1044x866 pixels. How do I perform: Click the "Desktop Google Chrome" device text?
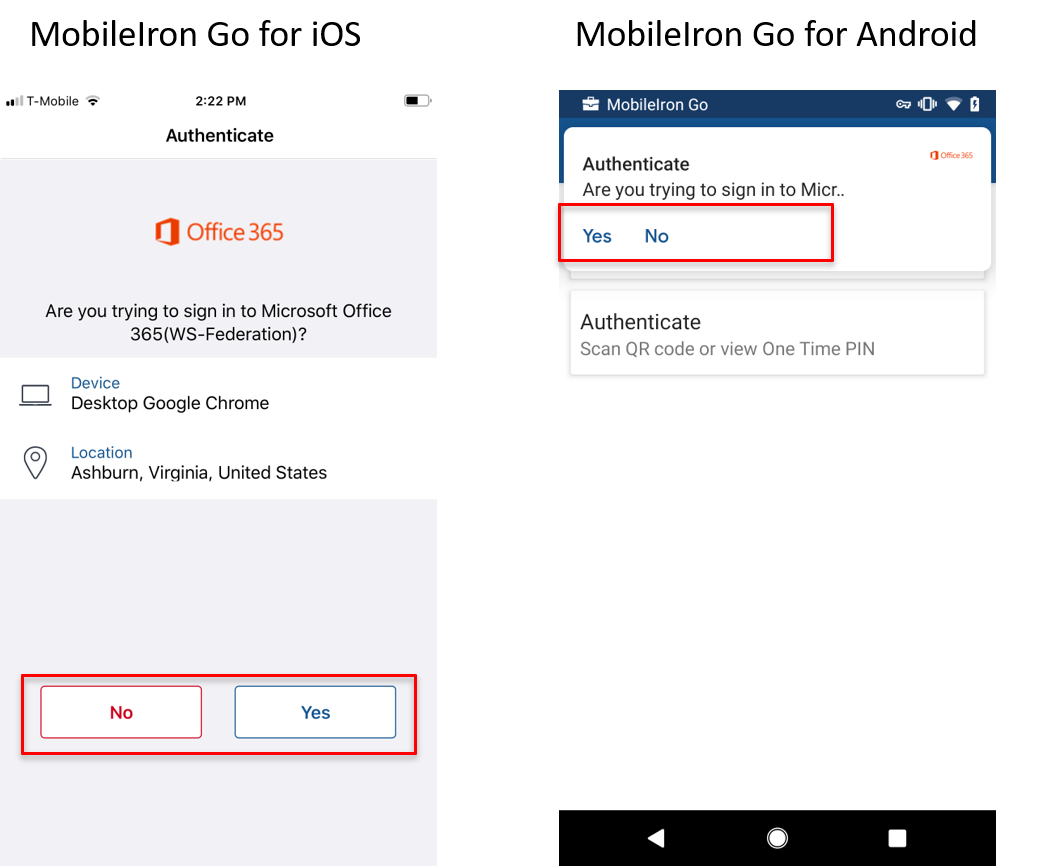(x=170, y=403)
